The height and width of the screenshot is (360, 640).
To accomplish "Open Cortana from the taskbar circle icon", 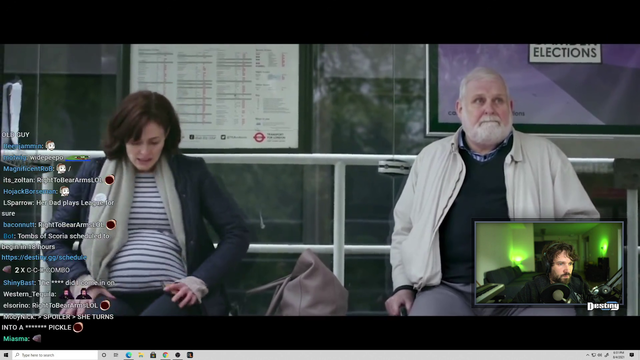I will click(104, 355).
